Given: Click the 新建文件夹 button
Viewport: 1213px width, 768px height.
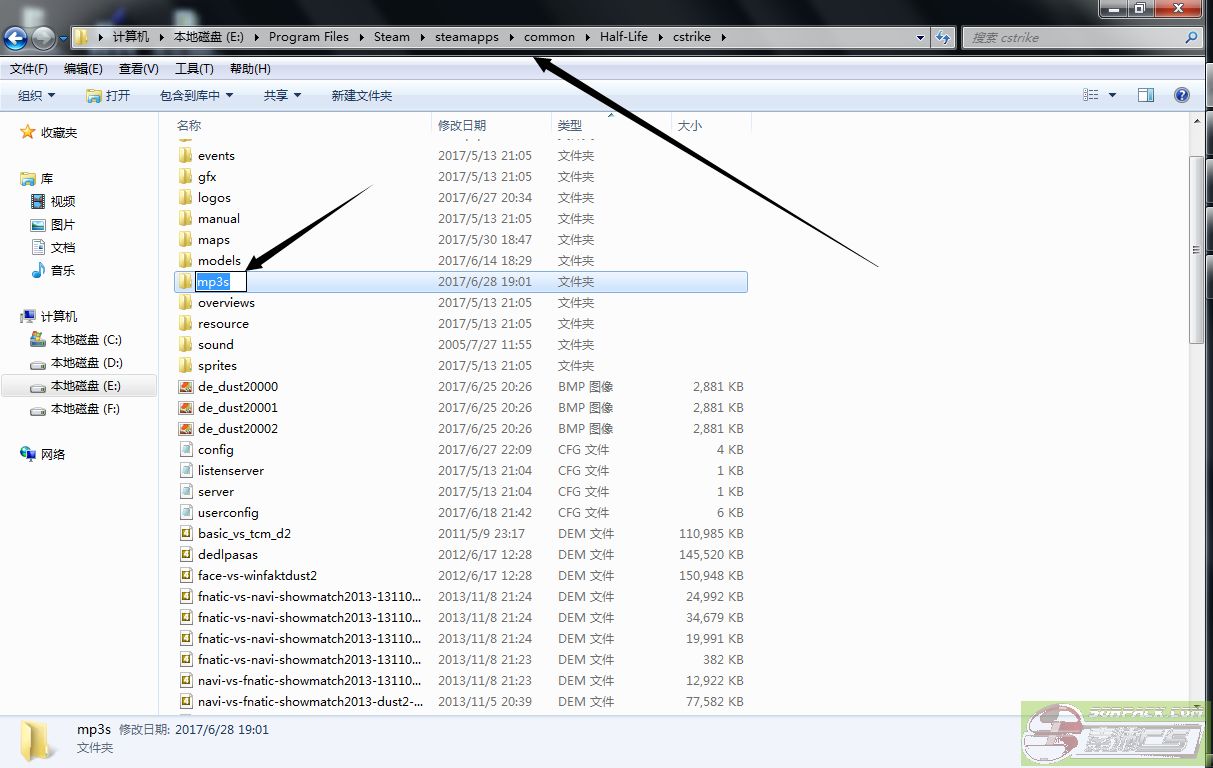Looking at the screenshot, I should point(361,95).
